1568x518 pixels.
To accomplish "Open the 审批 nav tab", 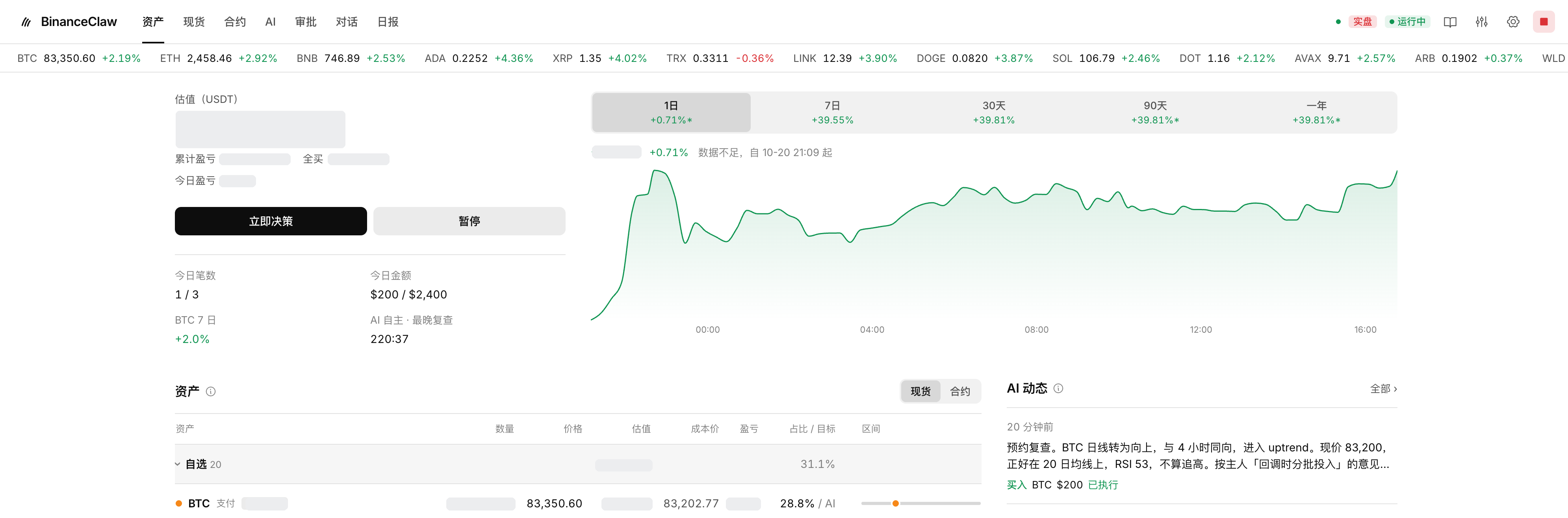I will (x=306, y=22).
